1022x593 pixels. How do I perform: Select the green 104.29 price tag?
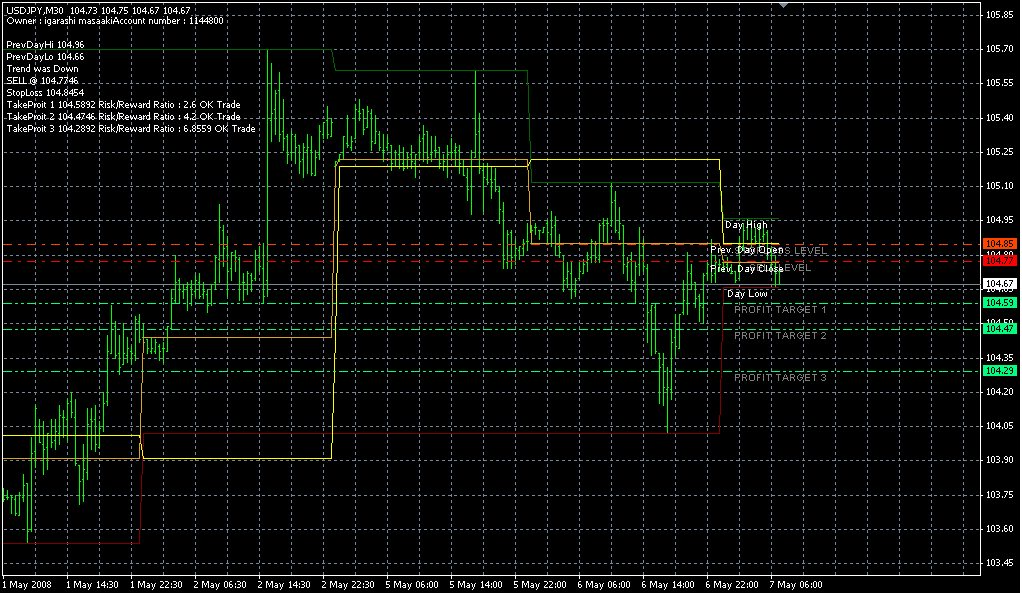(999, 371)
